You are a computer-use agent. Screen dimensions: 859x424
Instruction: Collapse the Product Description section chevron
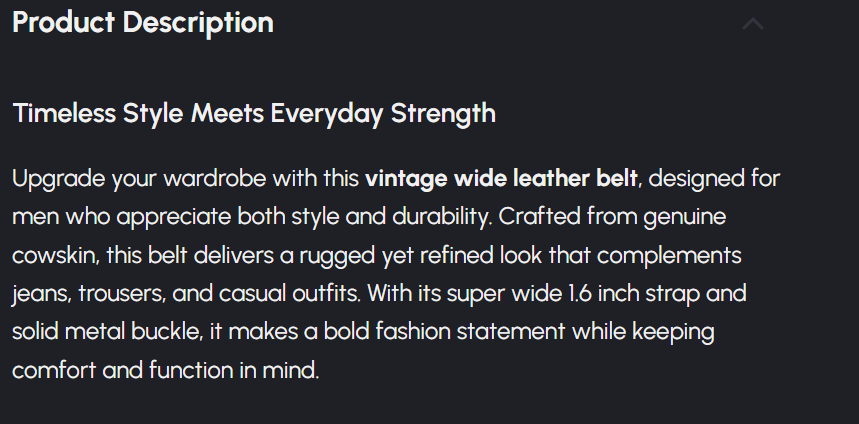[753, 24]
